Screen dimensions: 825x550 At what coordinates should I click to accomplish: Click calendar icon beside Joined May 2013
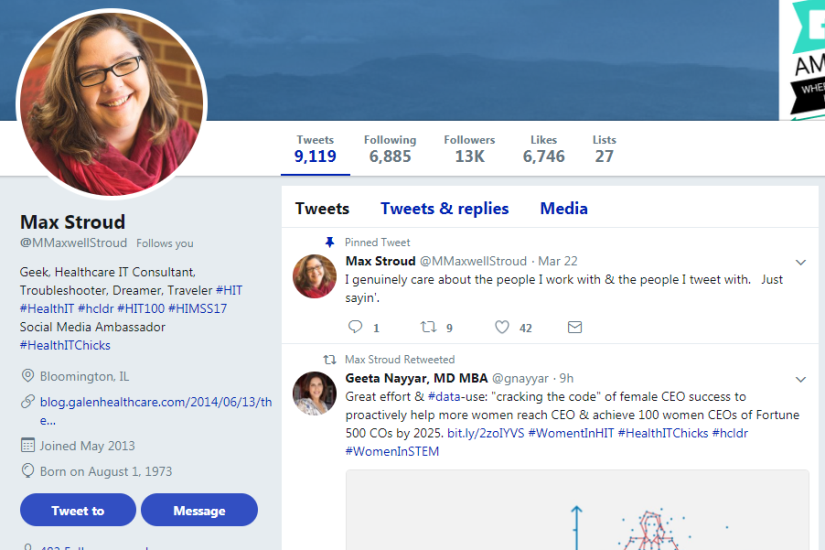pyautogui.click(x=27, y=445)
